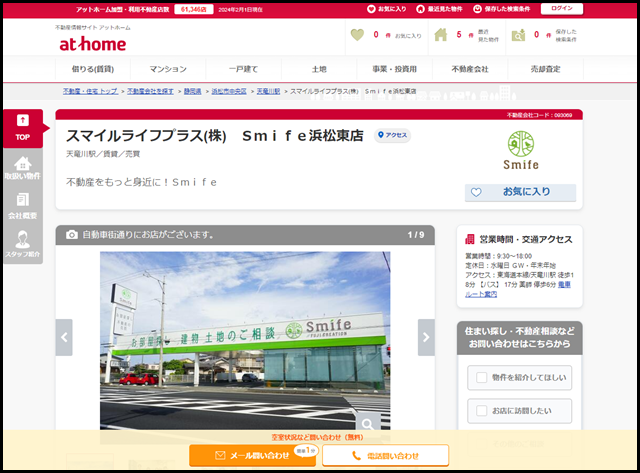Open the マンション menu
The image size is (640, 473).
tap(168, 69)
